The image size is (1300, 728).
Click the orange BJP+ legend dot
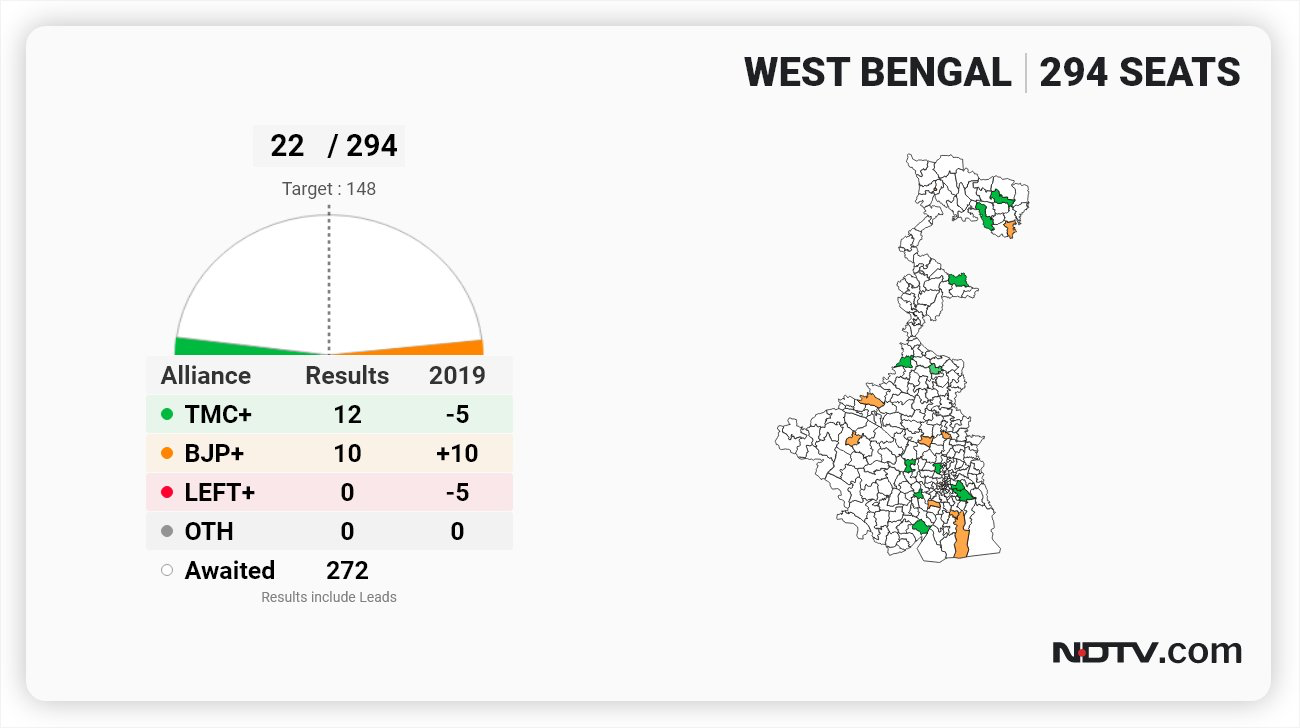click(x=167, y=453)
